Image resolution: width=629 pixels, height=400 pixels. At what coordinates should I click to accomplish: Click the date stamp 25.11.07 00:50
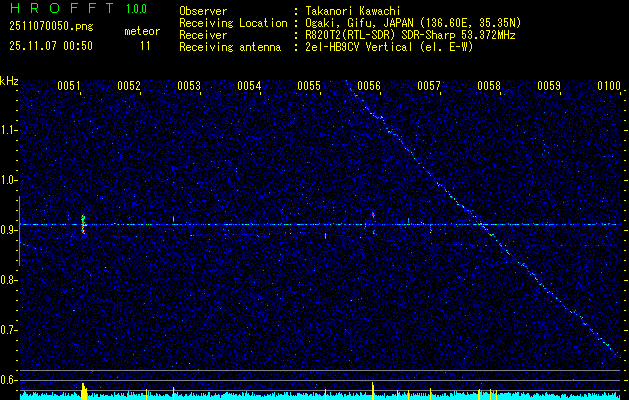(x=50, y=46)
